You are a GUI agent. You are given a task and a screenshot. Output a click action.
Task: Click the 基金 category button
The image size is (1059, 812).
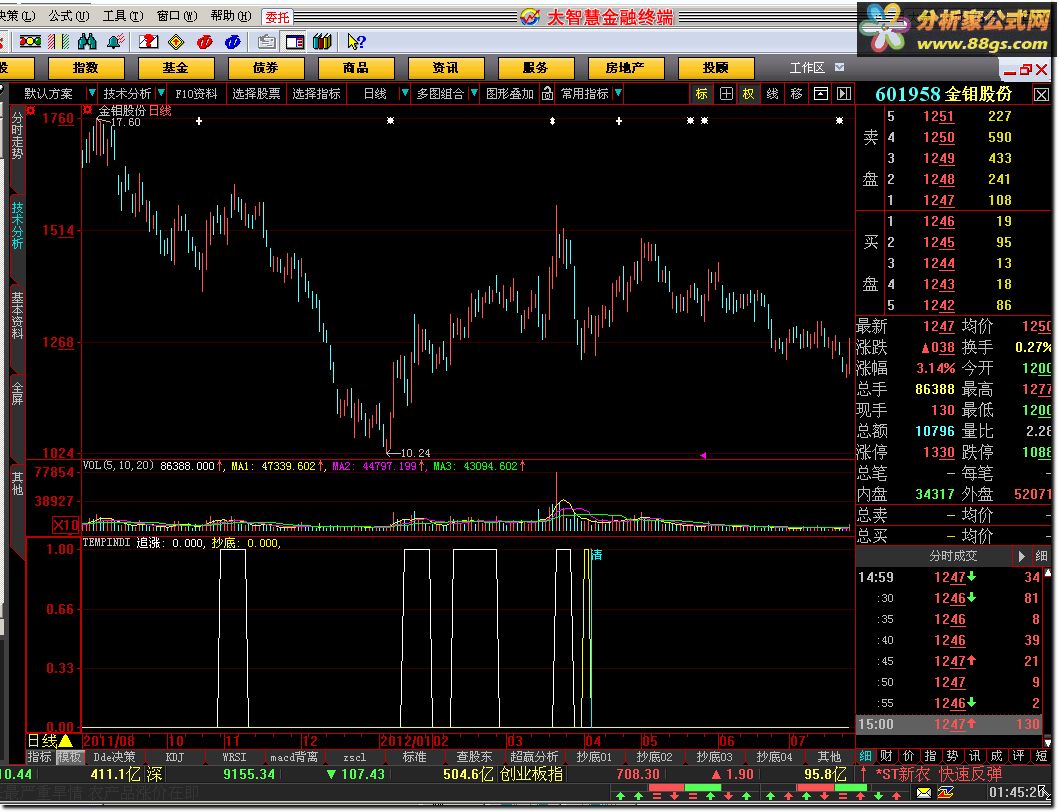[176, 68]
